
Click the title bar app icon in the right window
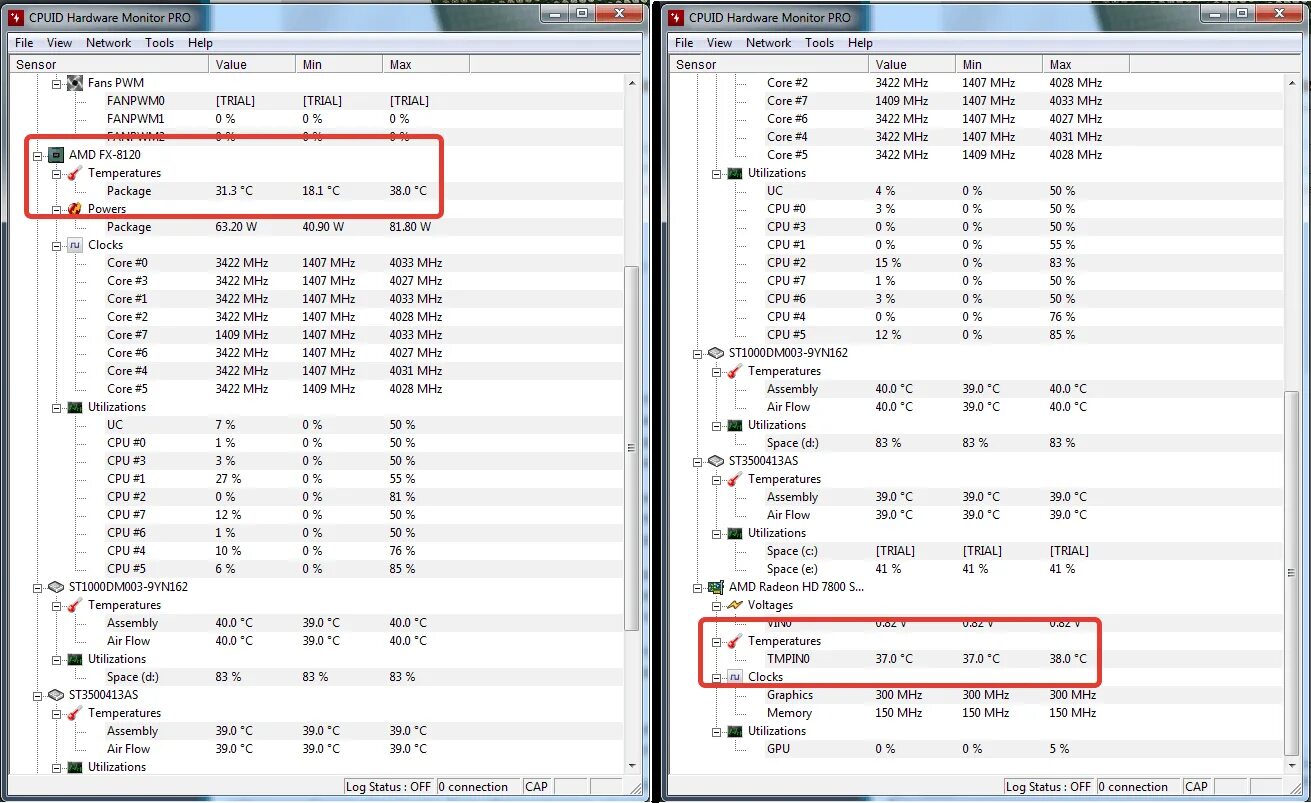[x=676, y=17]
